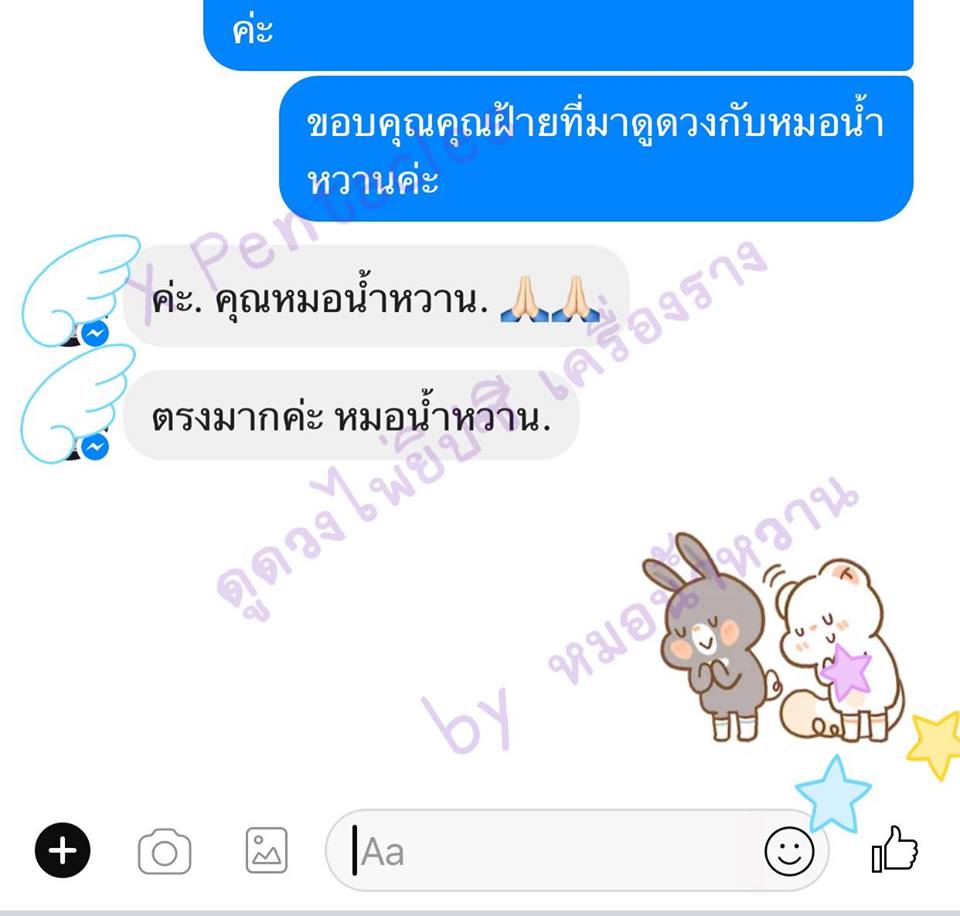Screen dimensions: 960x916
Task: Tap the lower winged sender avatar
Action: point(77,404)
